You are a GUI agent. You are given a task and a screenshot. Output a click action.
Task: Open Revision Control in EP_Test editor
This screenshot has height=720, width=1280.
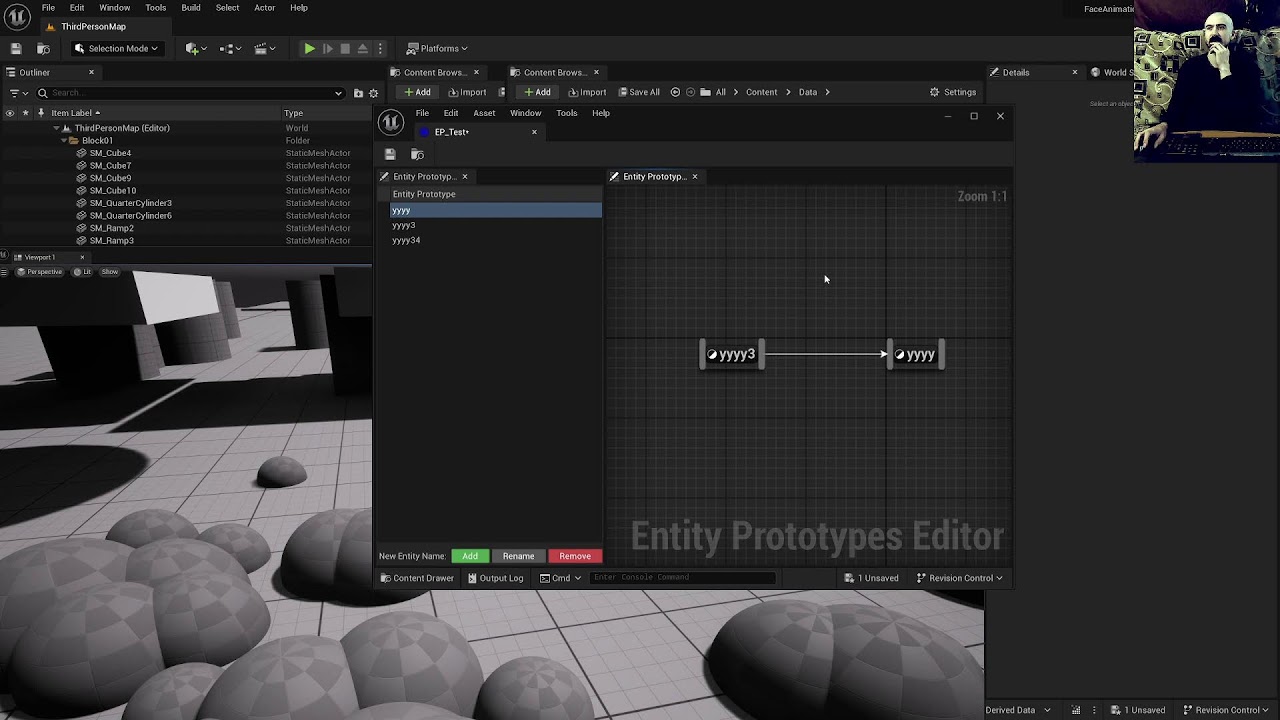959,578
